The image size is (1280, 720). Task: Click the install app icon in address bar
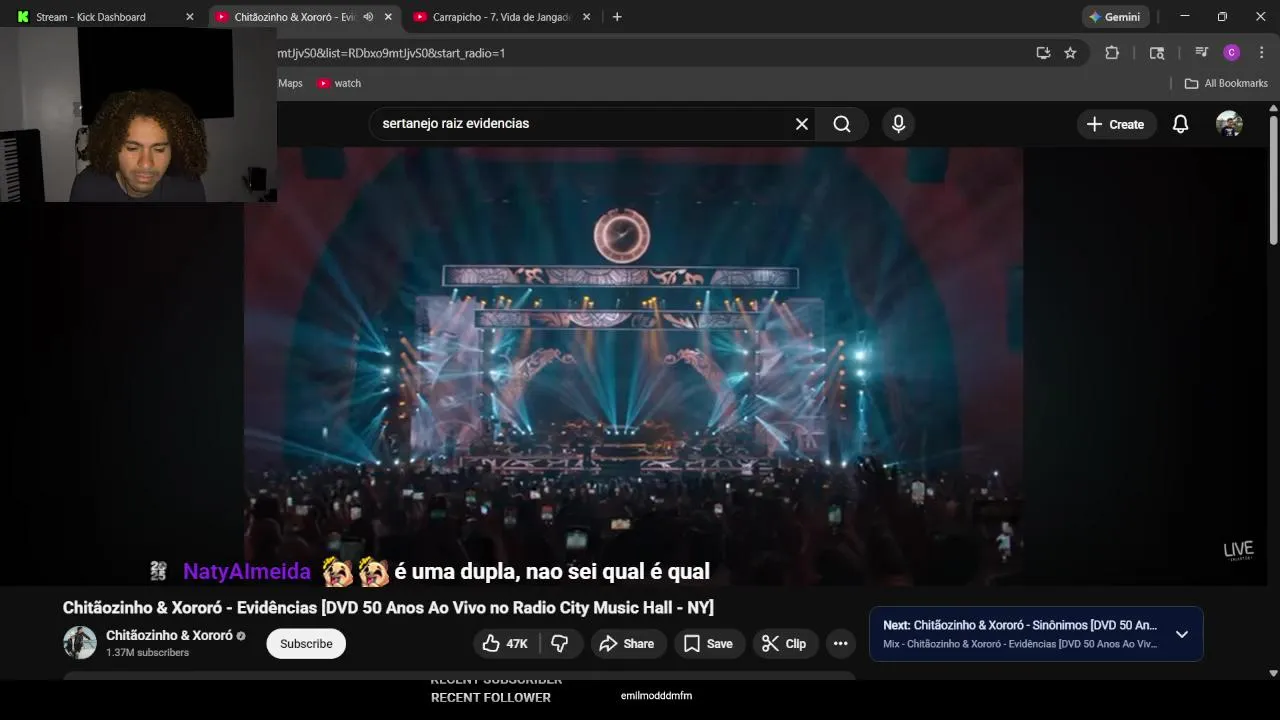coord(1043,53)
